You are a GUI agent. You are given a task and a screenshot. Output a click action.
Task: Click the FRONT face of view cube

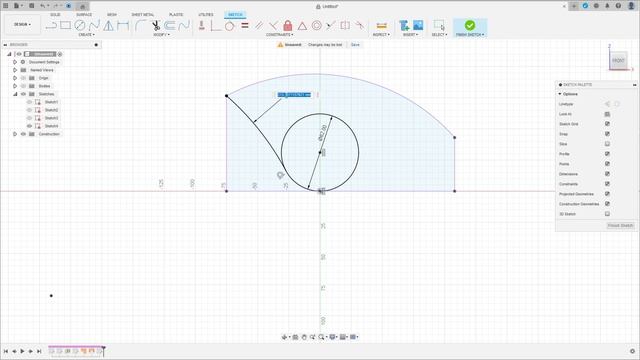618,60
